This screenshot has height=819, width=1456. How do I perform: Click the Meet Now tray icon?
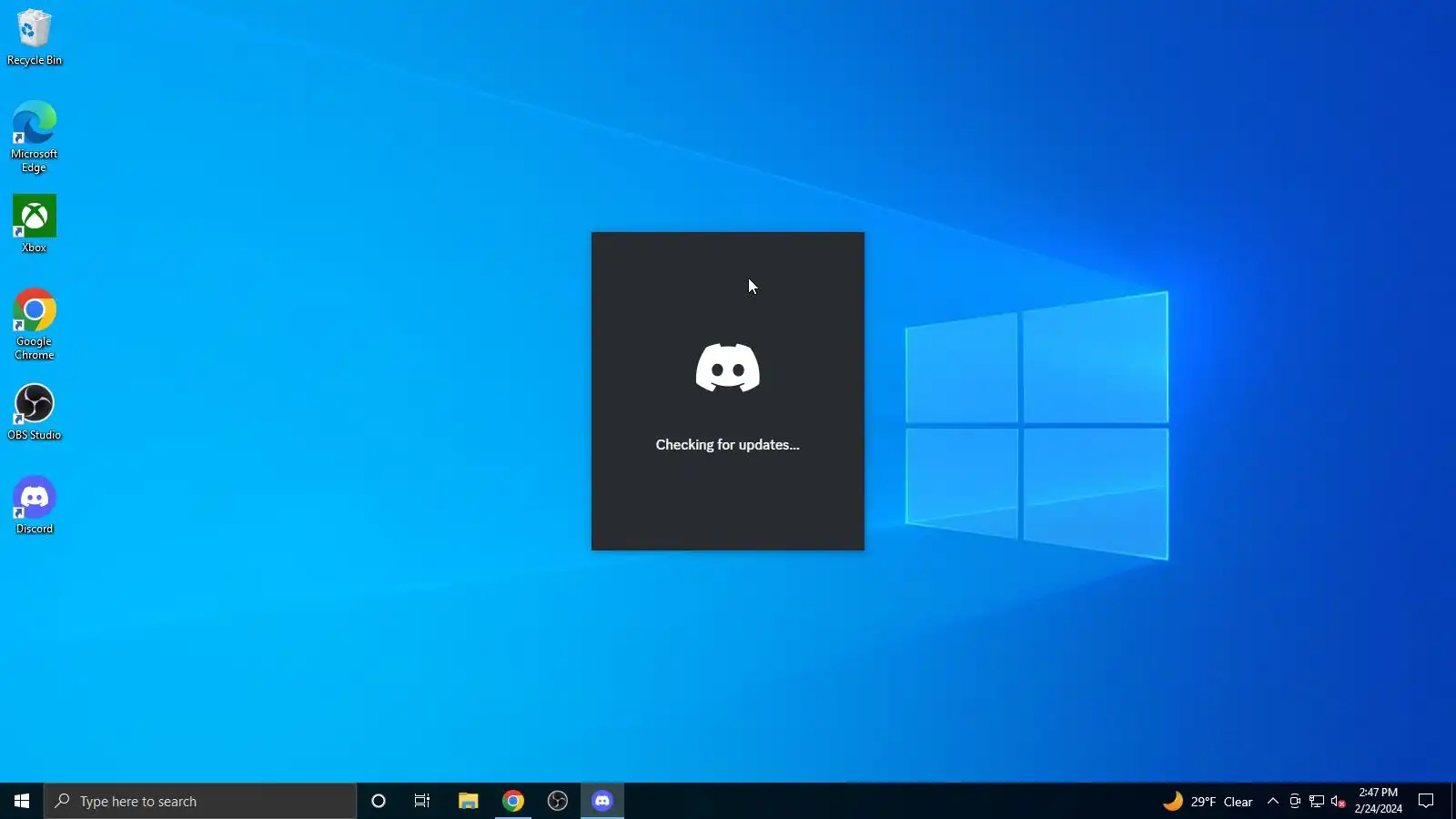[1295, 802]
